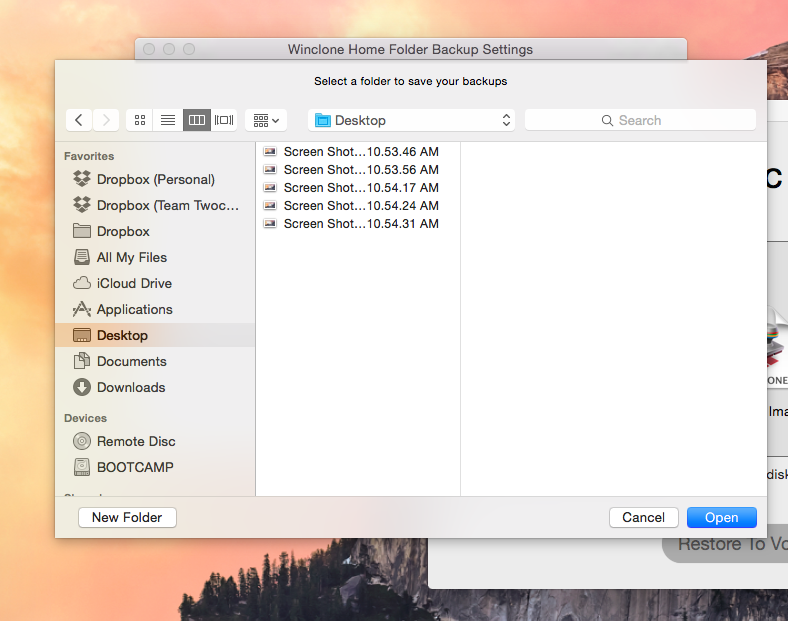Select Screen Shot…10.54.24 AM file
The width and height of the screenshot is (788, 621).
pyautogui.click(x=358, y=206)
